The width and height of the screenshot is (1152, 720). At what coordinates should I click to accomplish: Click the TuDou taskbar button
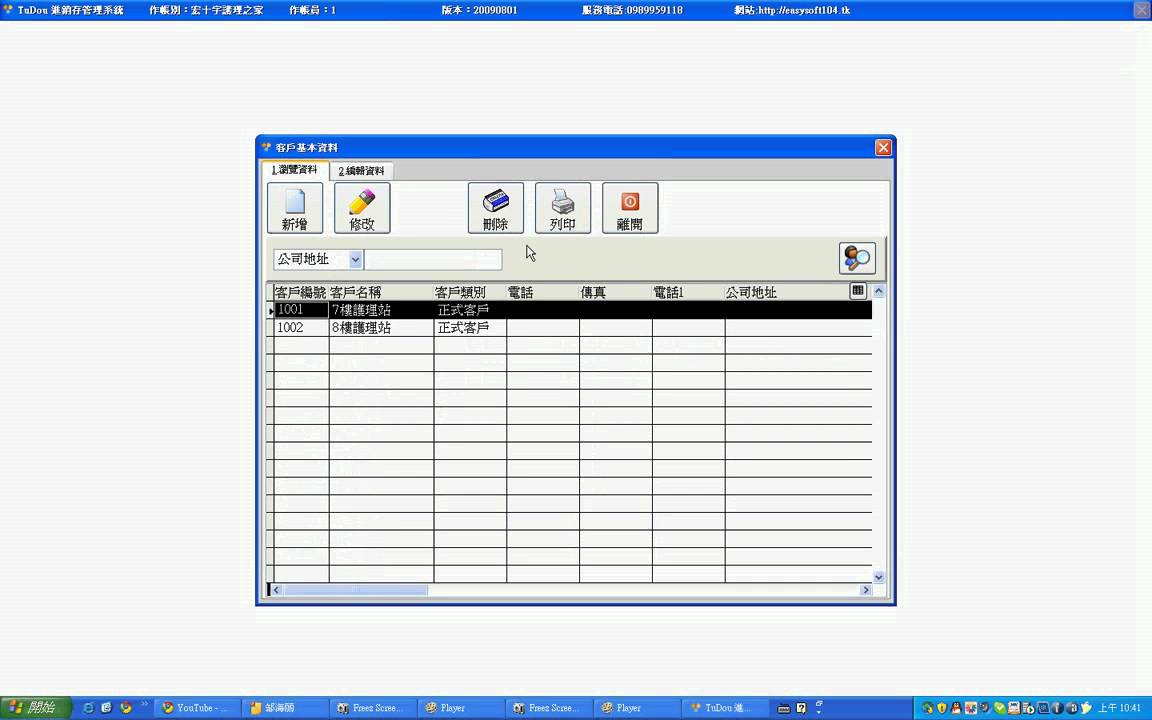(x=724, y=708)
